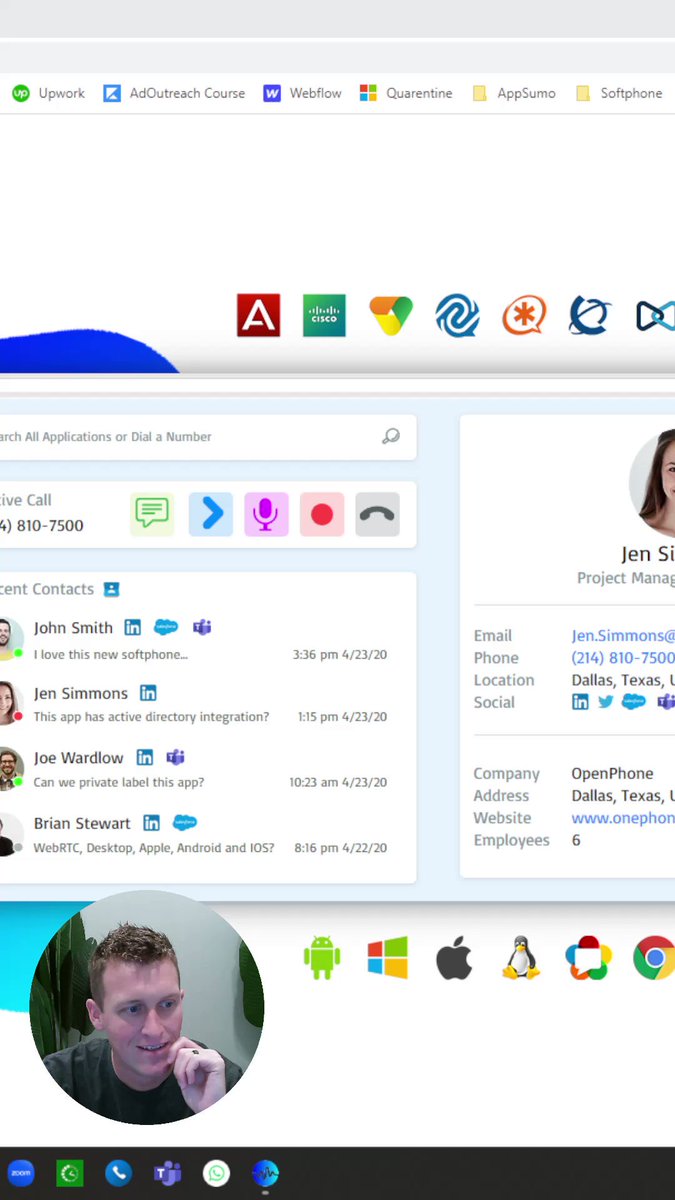Click the Active Call number 810-7500
The image size is (675, 1200).
[x=42, y=526]
